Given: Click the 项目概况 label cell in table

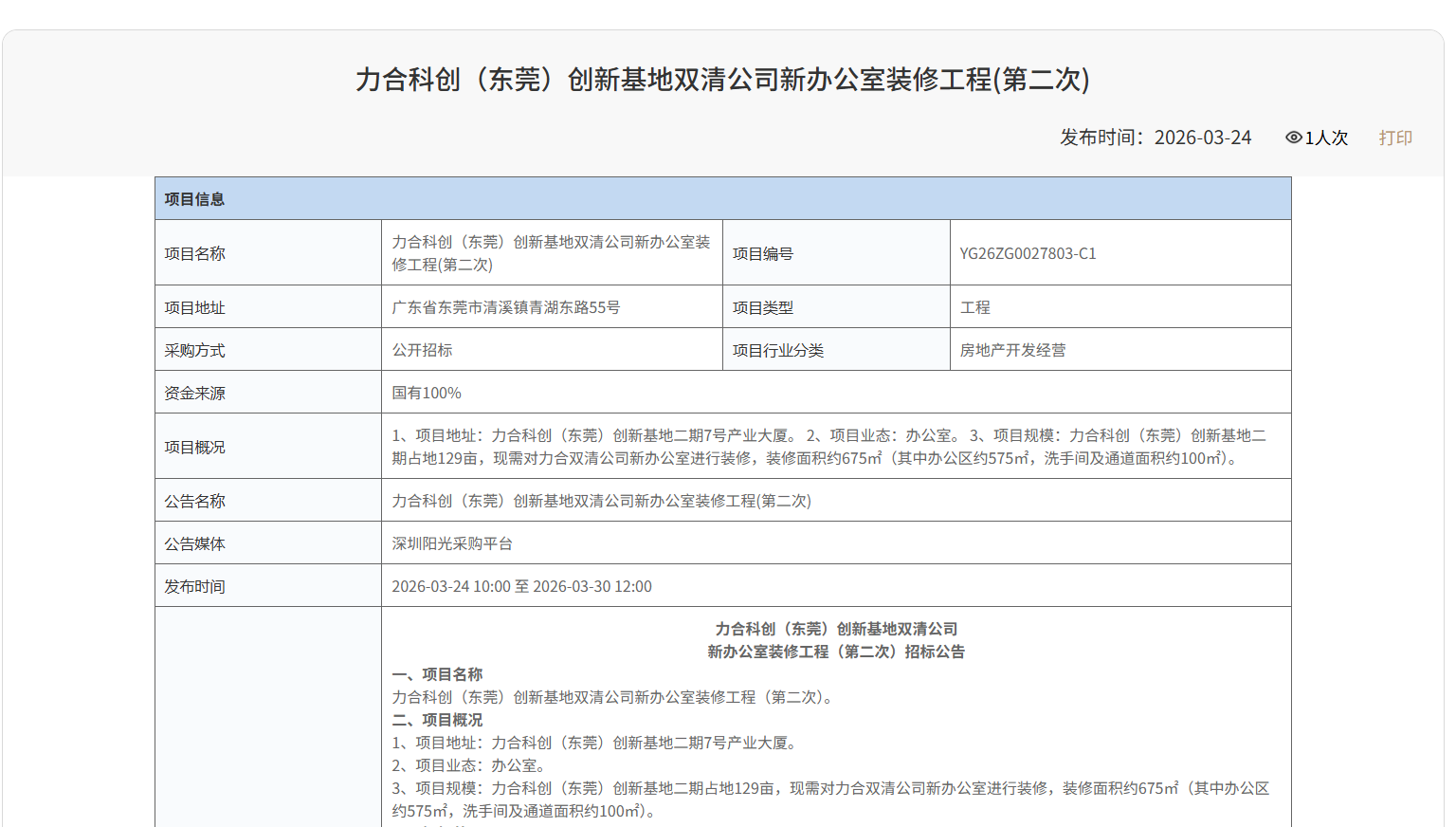Looking at the screenshot, I should pos(195,447).
